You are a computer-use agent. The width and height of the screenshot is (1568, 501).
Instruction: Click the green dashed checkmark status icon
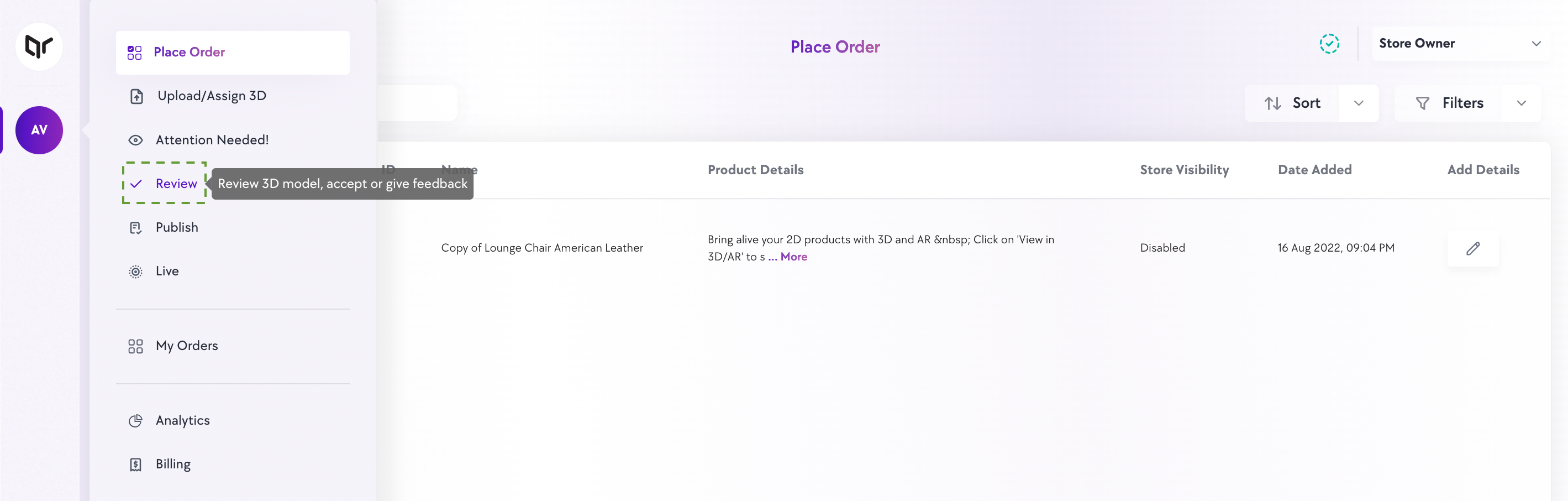(1329, 44)
